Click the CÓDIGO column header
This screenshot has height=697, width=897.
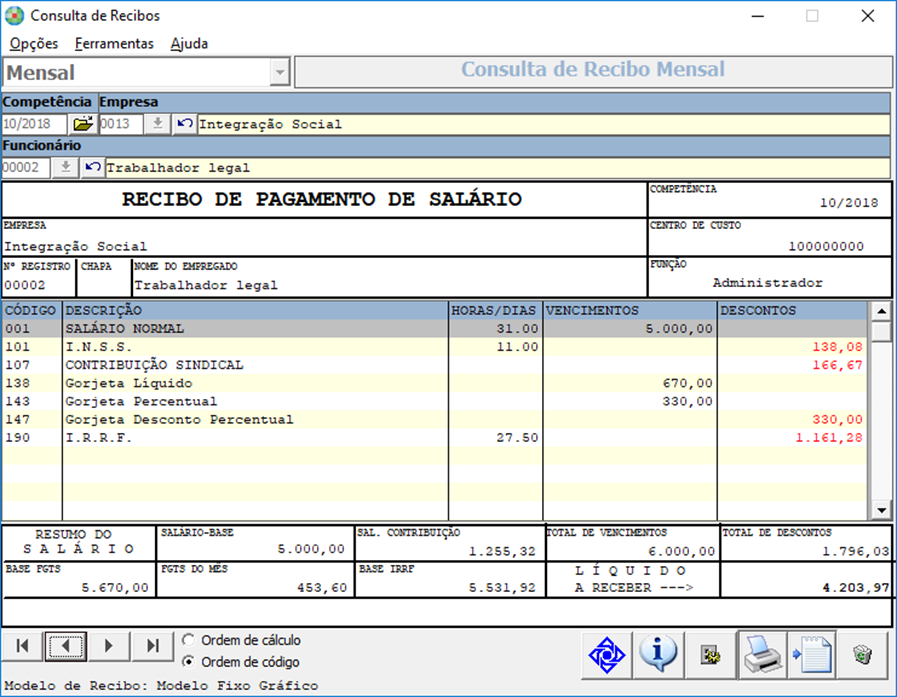[31, 310]
